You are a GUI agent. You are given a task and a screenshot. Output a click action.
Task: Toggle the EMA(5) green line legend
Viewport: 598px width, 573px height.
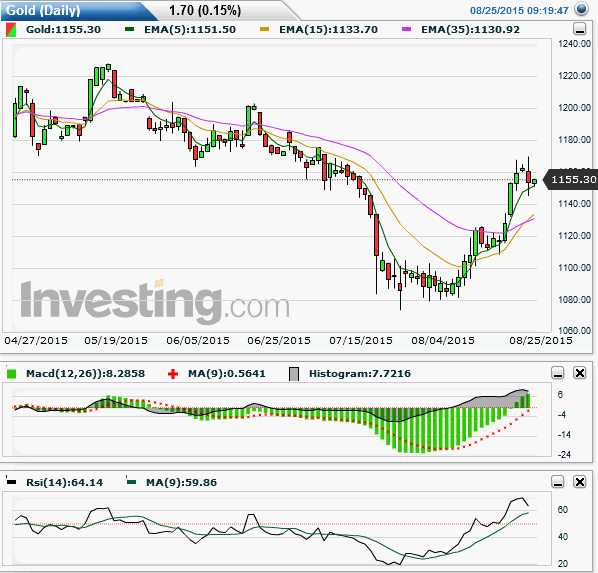click(129, 29)
